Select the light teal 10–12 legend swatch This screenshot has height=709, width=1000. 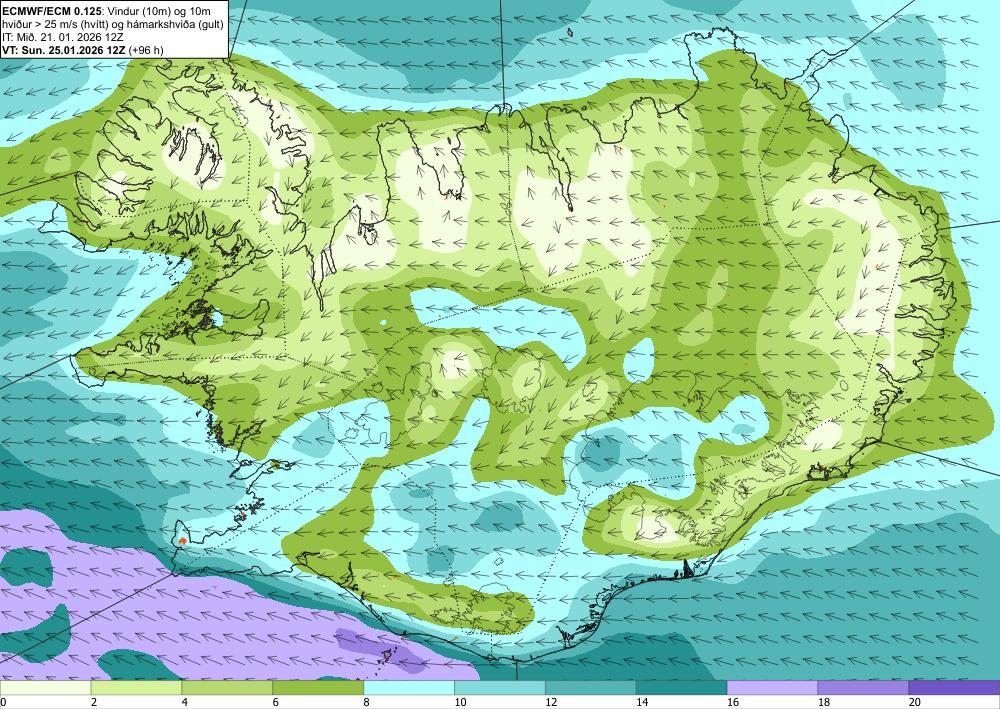pyautogui.click(x=499, y=688)
